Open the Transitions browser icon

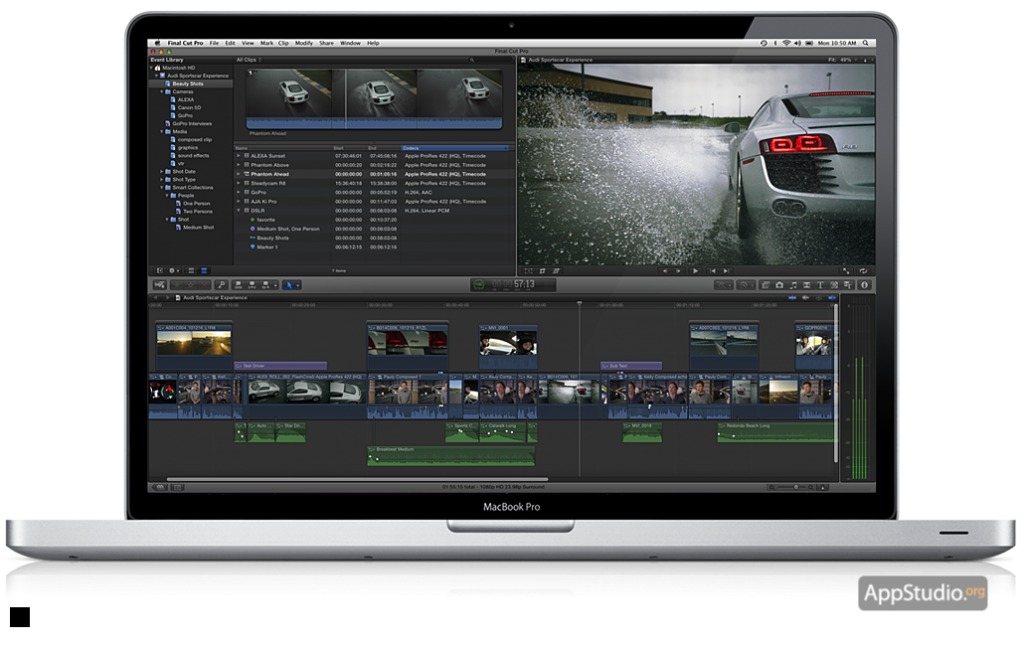pyautogui.click(x=807, y=285)
